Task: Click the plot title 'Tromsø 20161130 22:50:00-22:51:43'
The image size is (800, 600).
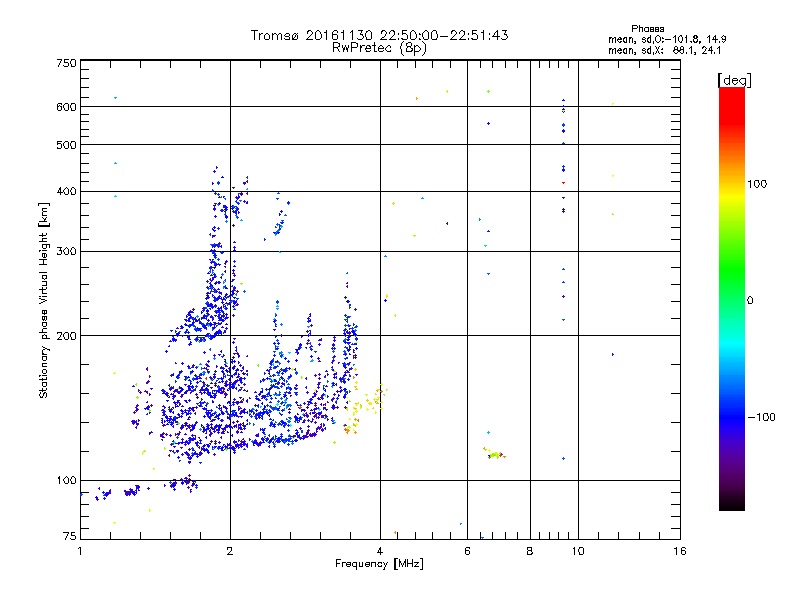Action: [x=379, y=35]
